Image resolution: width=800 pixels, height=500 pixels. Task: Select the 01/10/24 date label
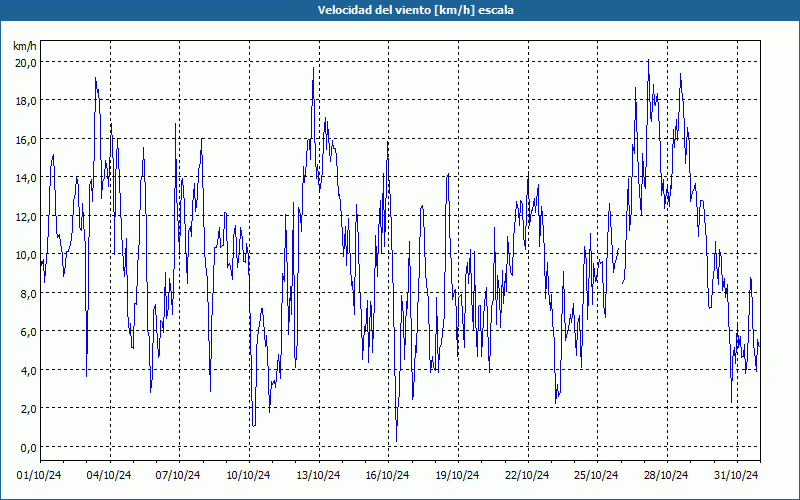coord(39,476)
